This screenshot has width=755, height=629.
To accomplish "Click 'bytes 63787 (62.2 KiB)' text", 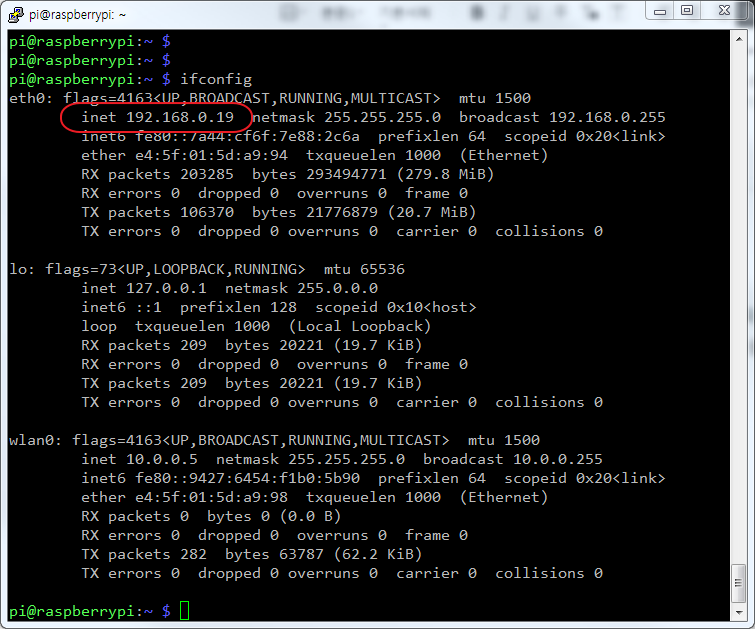I will [x=324, y=554].
